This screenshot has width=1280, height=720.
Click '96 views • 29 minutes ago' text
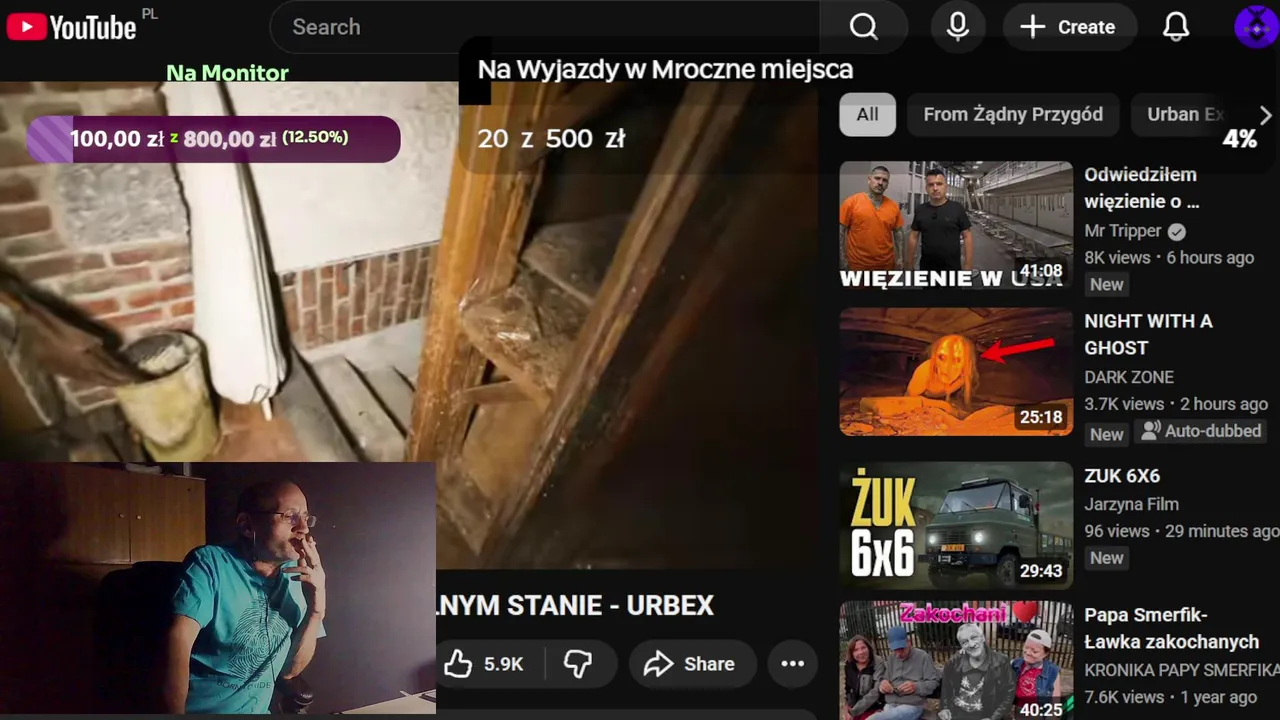(x=1181, y=531)
